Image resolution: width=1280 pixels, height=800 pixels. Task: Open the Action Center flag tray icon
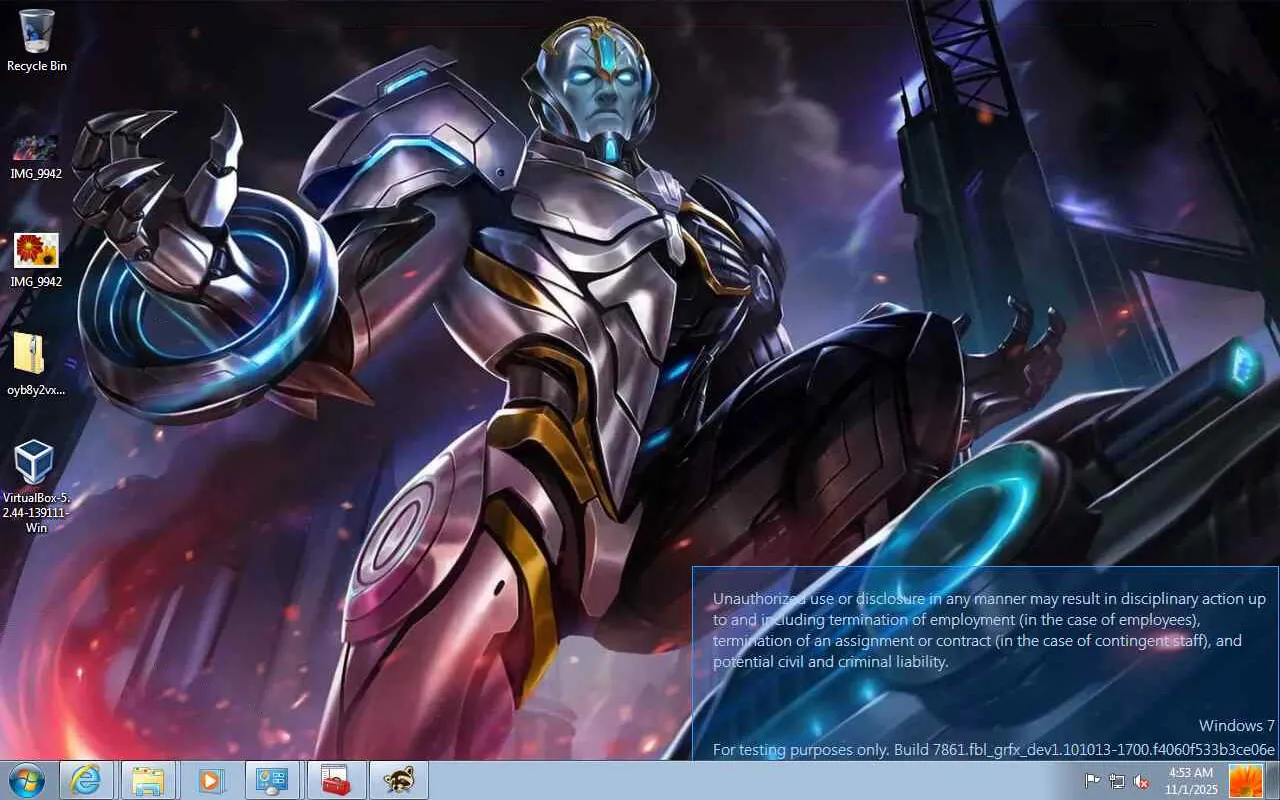1093,781
